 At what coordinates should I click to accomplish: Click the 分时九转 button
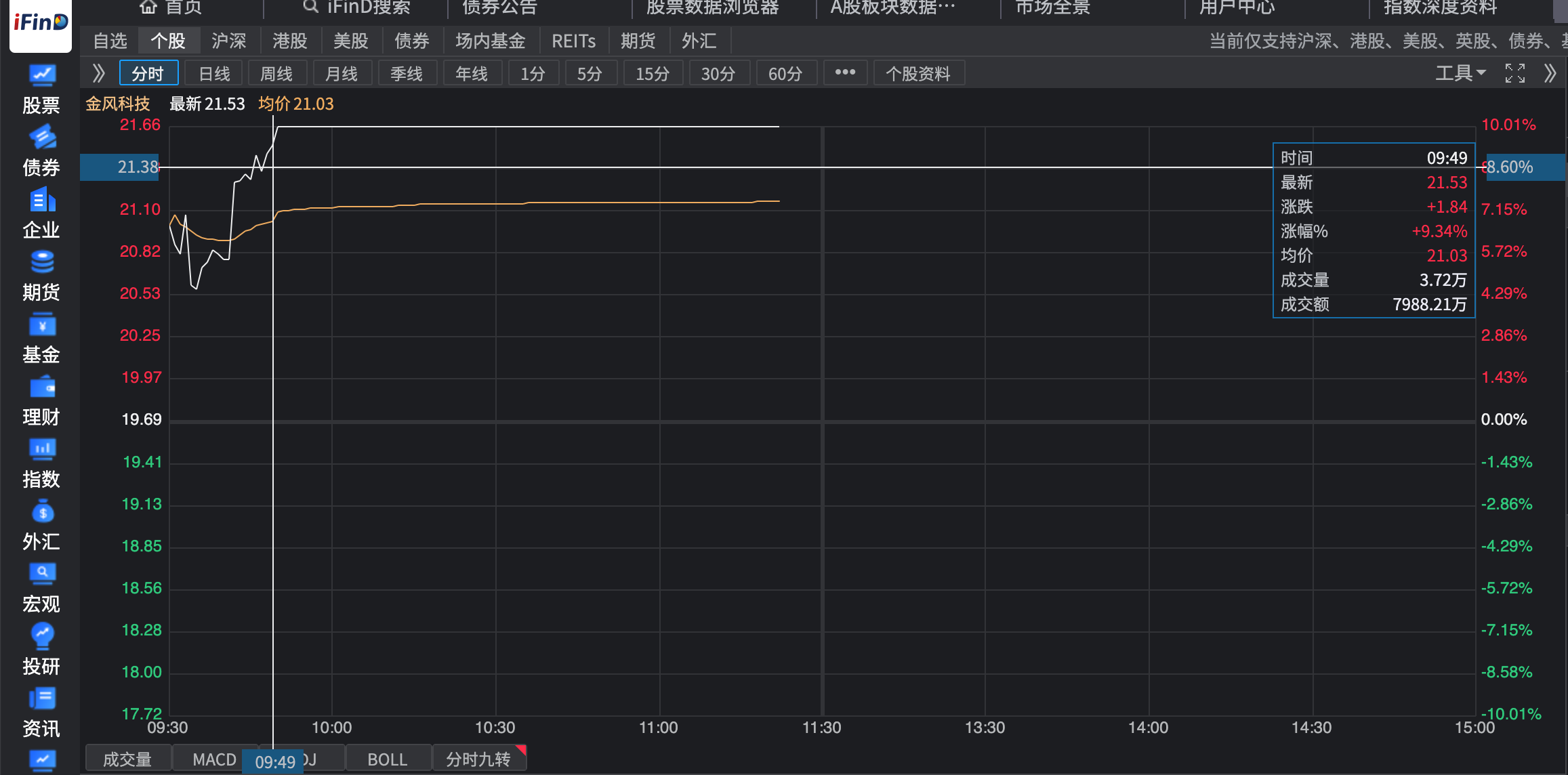(x=478, y=759)
